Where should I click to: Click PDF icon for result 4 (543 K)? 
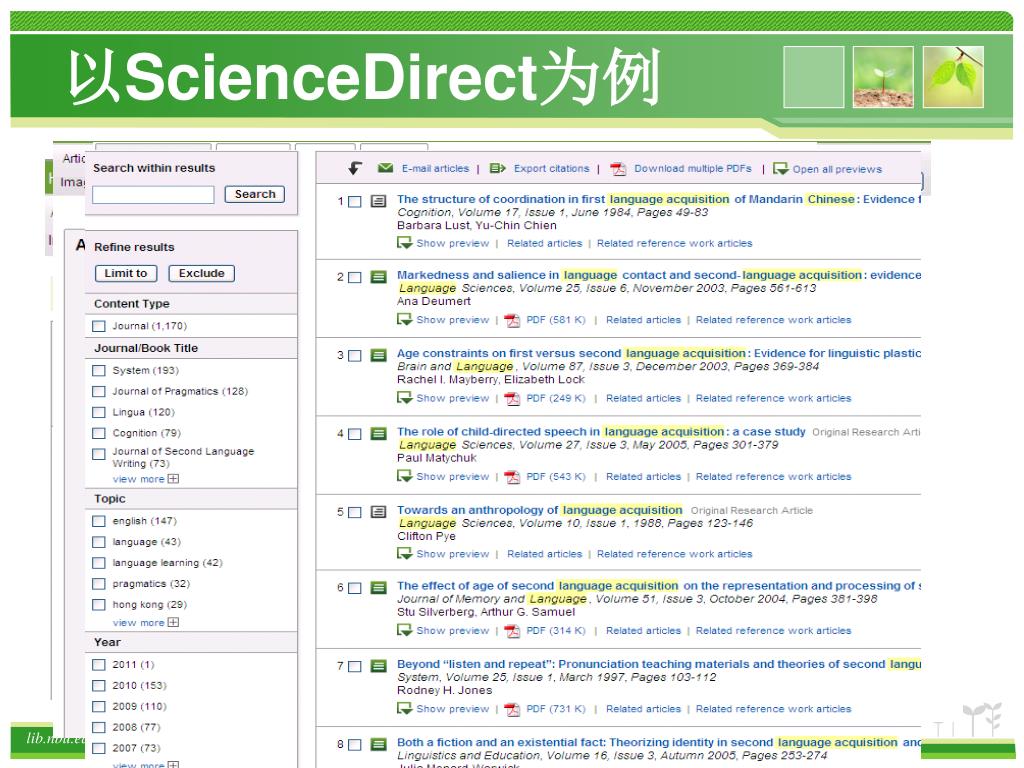[x=513, y=477]
